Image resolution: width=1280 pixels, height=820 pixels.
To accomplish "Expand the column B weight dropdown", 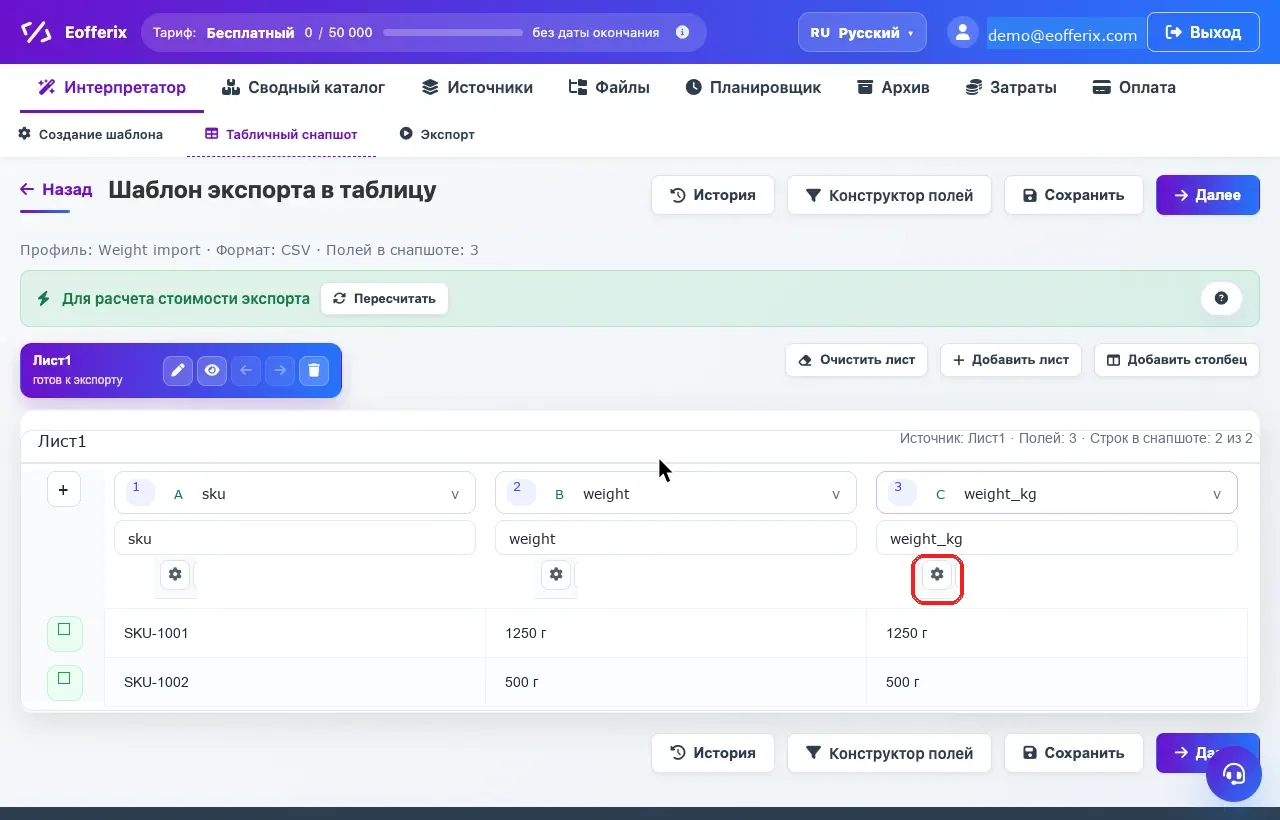I will pyautogui.click(x=675, y=493).
